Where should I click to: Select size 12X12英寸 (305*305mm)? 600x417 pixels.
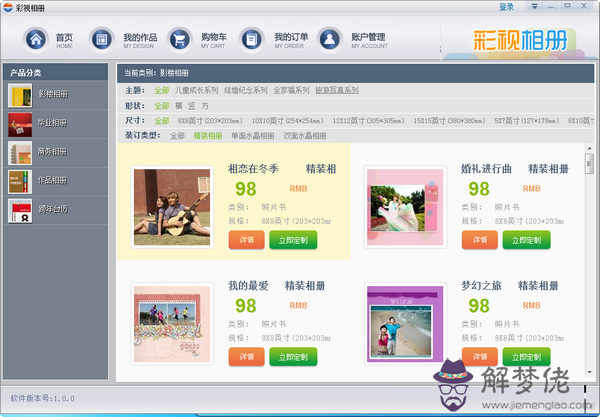tap(368, 121)
